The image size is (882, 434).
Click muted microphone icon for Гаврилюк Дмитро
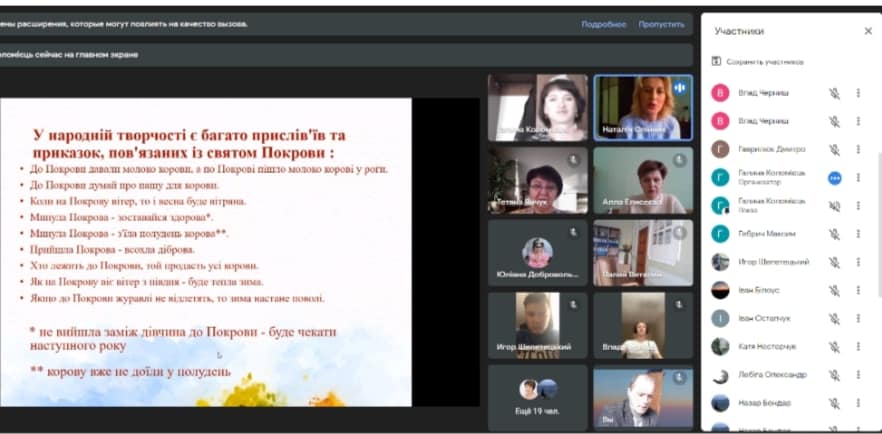click(x=834, y=150)
